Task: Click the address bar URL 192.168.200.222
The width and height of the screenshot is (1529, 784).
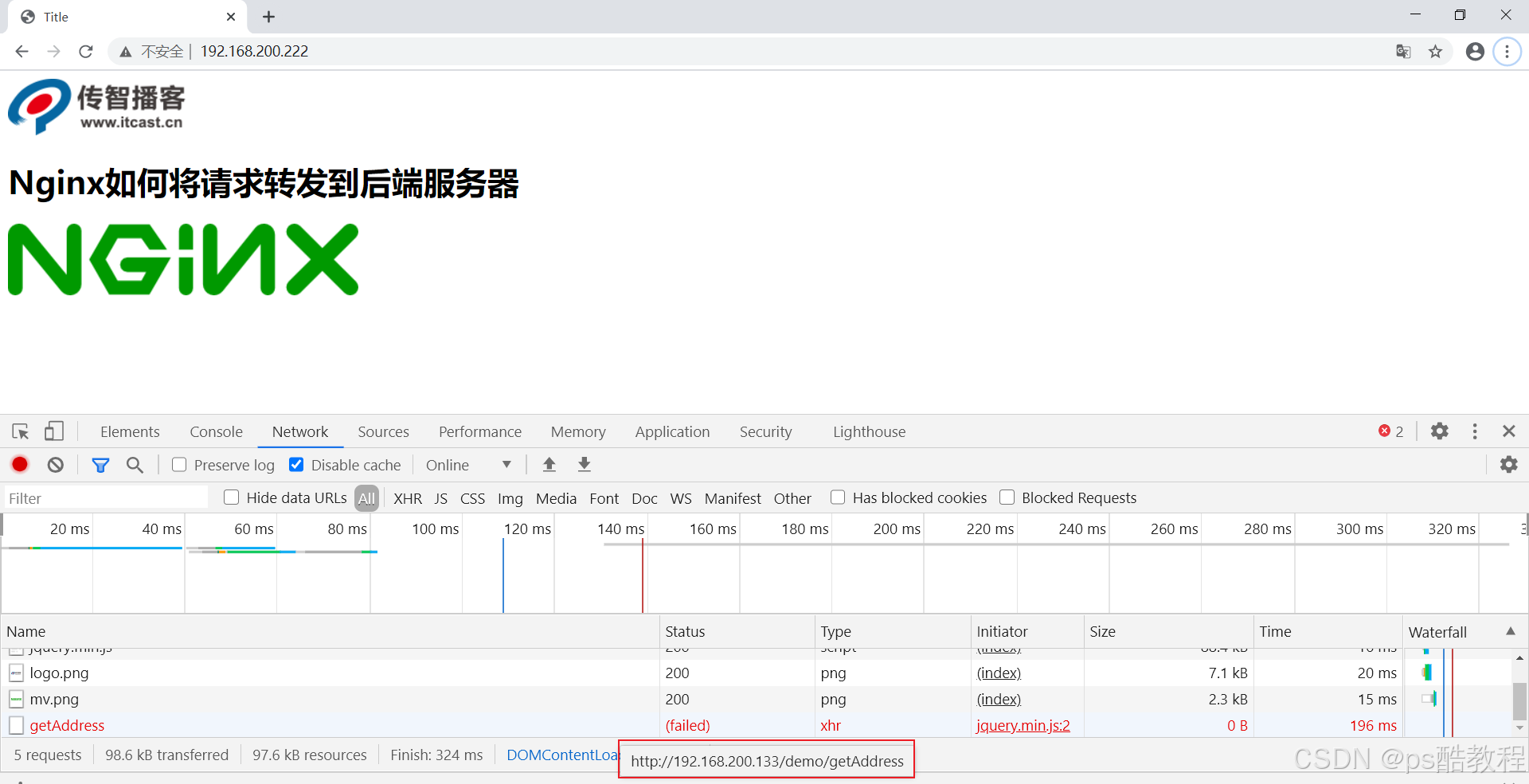Action: 254,52
